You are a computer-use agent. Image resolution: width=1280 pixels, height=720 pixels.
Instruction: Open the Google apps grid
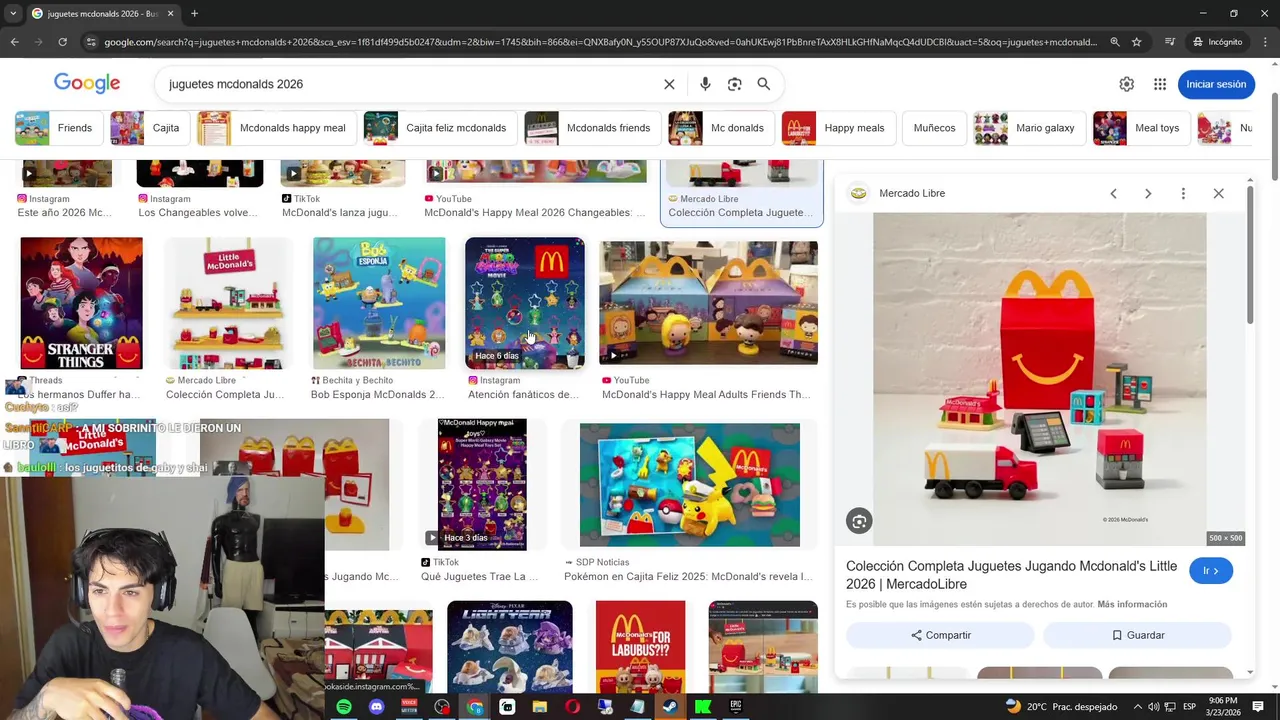pos(1160,84)
